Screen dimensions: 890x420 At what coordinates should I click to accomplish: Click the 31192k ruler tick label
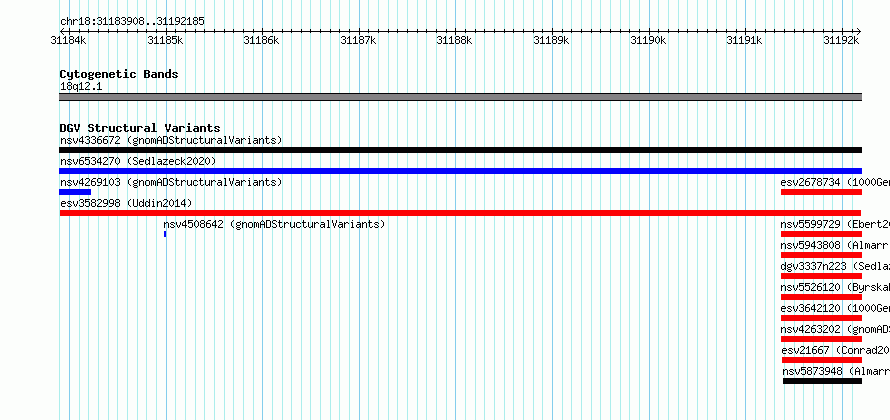coord(841,40)
